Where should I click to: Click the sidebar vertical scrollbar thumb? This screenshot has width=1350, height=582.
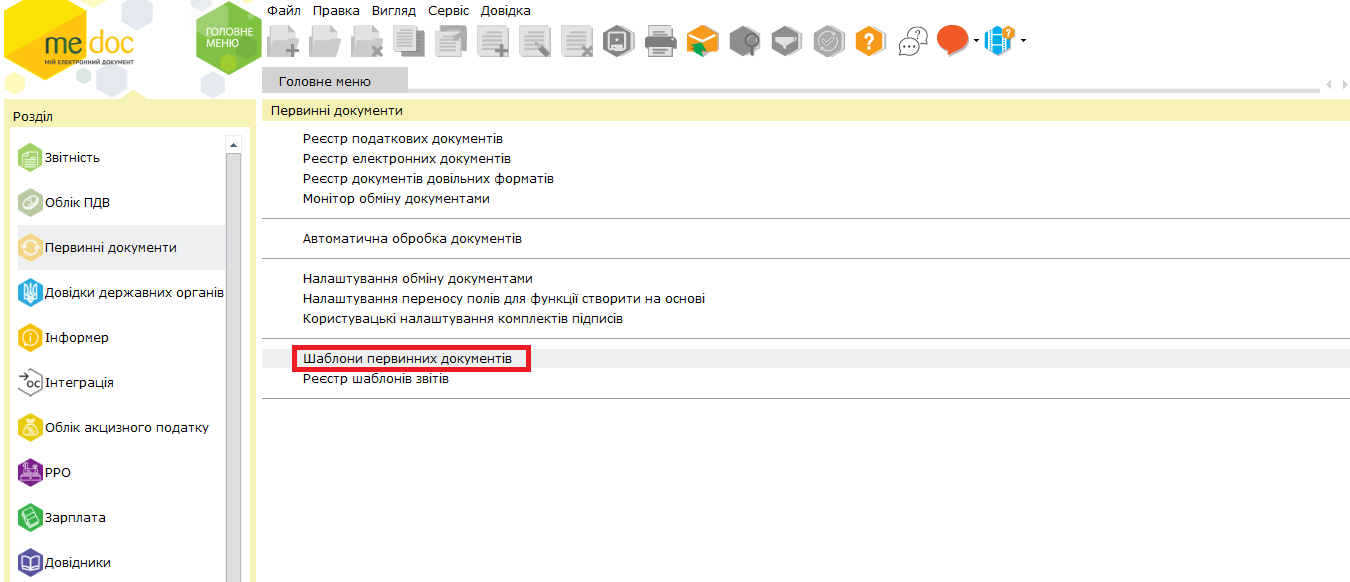pos(234,366)
